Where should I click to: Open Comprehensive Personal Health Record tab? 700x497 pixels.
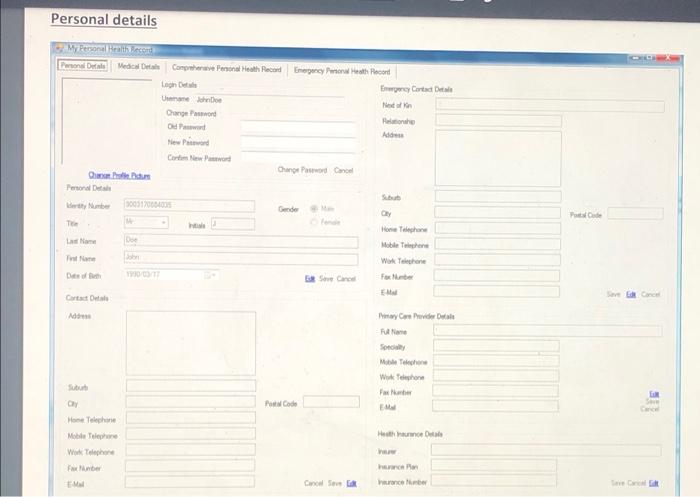[x=226, y=69]
